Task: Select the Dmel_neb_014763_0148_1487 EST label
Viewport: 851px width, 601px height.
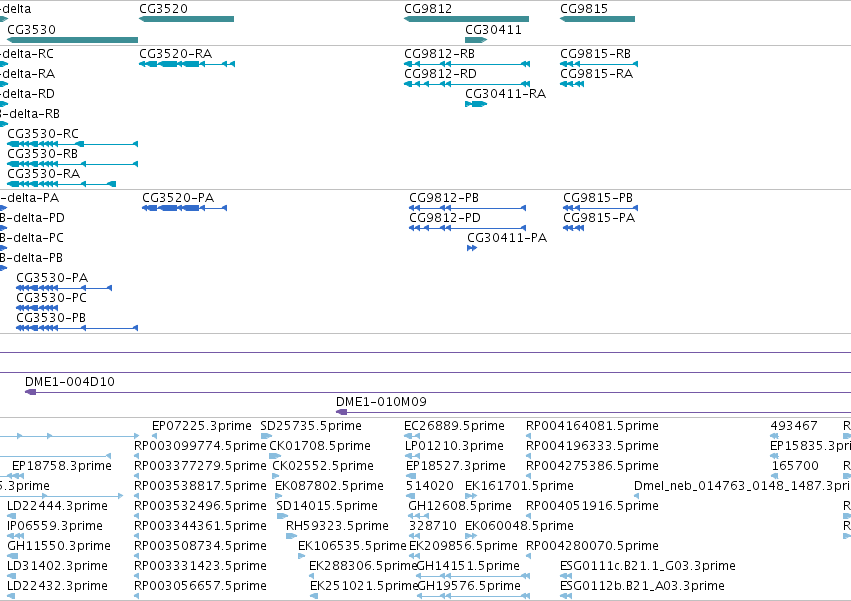Action: point(742,486)
